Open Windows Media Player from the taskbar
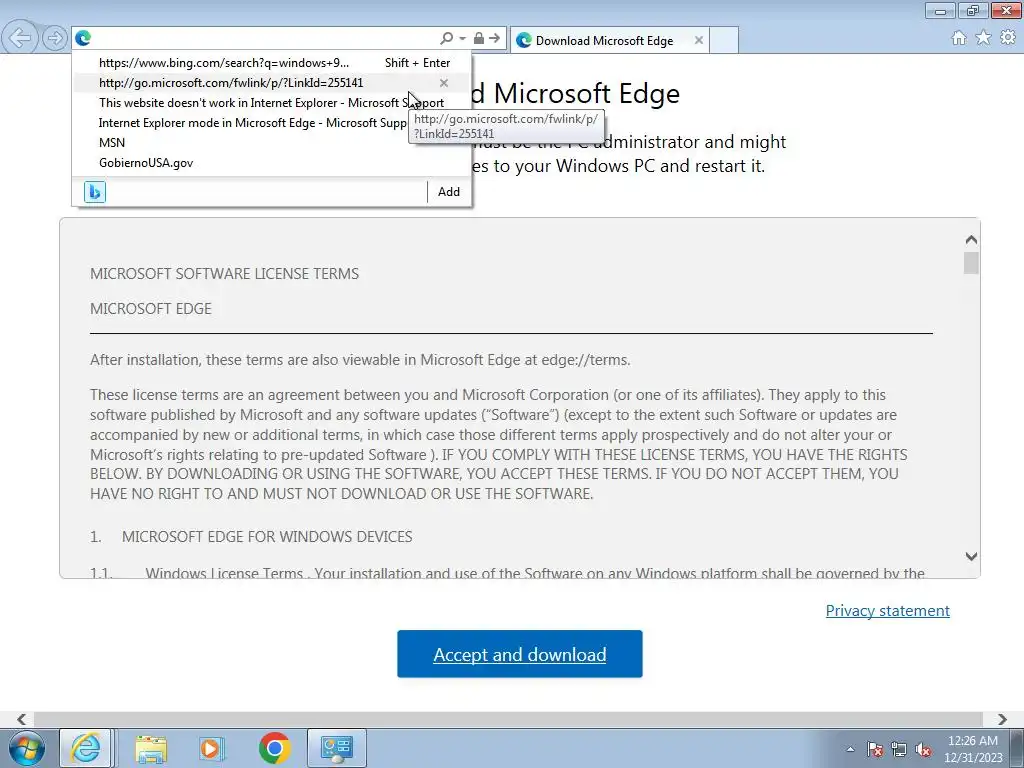 [x=212, y=748]
